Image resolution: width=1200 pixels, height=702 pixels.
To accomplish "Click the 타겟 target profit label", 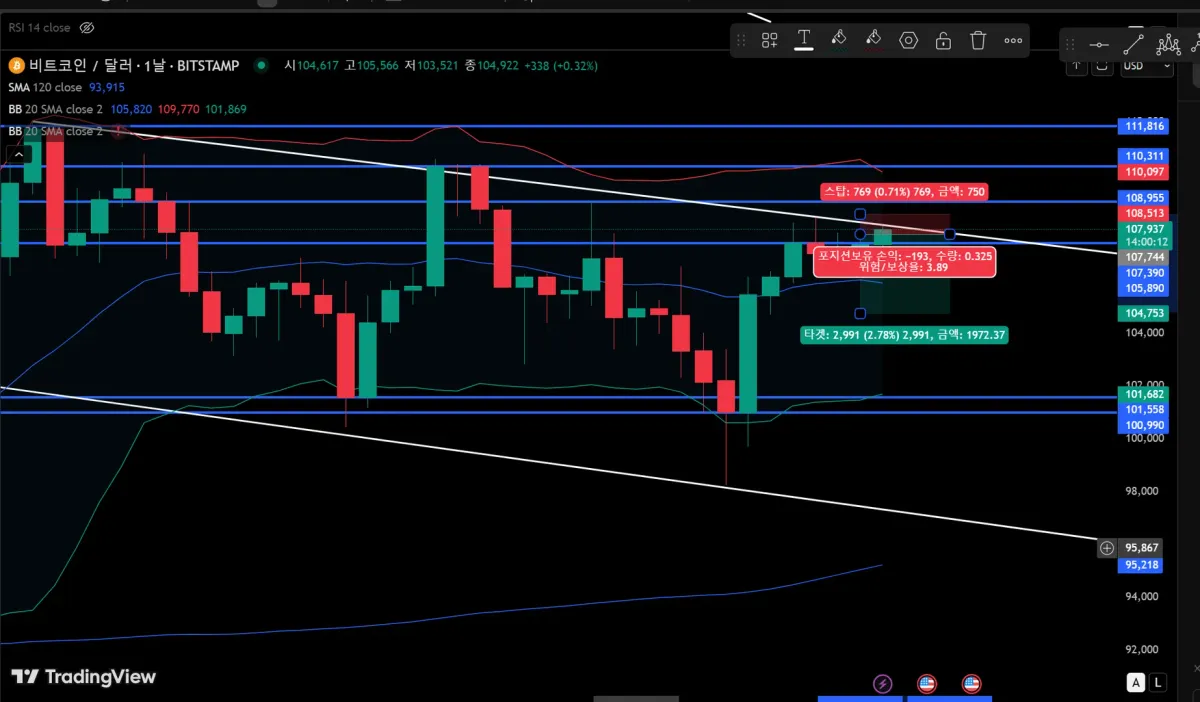I will [904, 335].
